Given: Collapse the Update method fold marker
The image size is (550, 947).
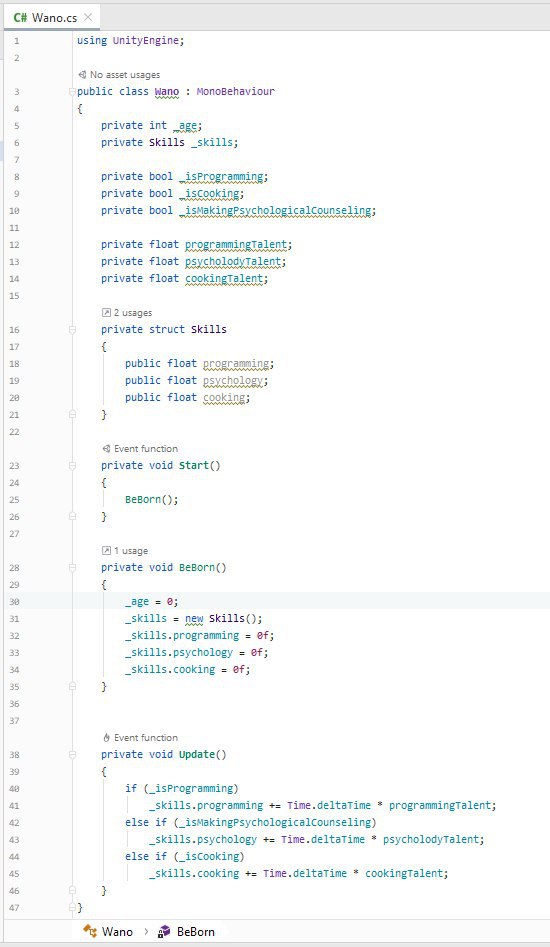Looking at the screenshot, I should click(72, 754).
